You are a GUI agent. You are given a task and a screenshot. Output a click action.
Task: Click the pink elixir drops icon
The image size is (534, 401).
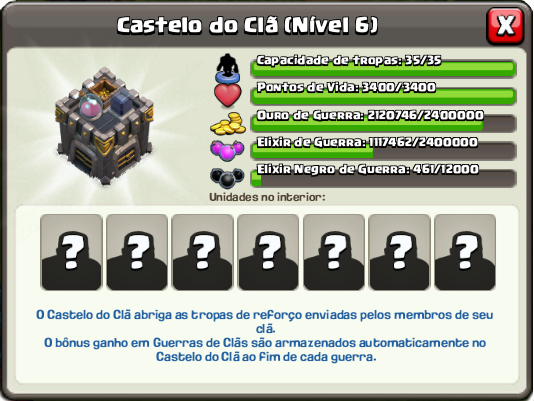pyautogui.click(x=227, y=150)
